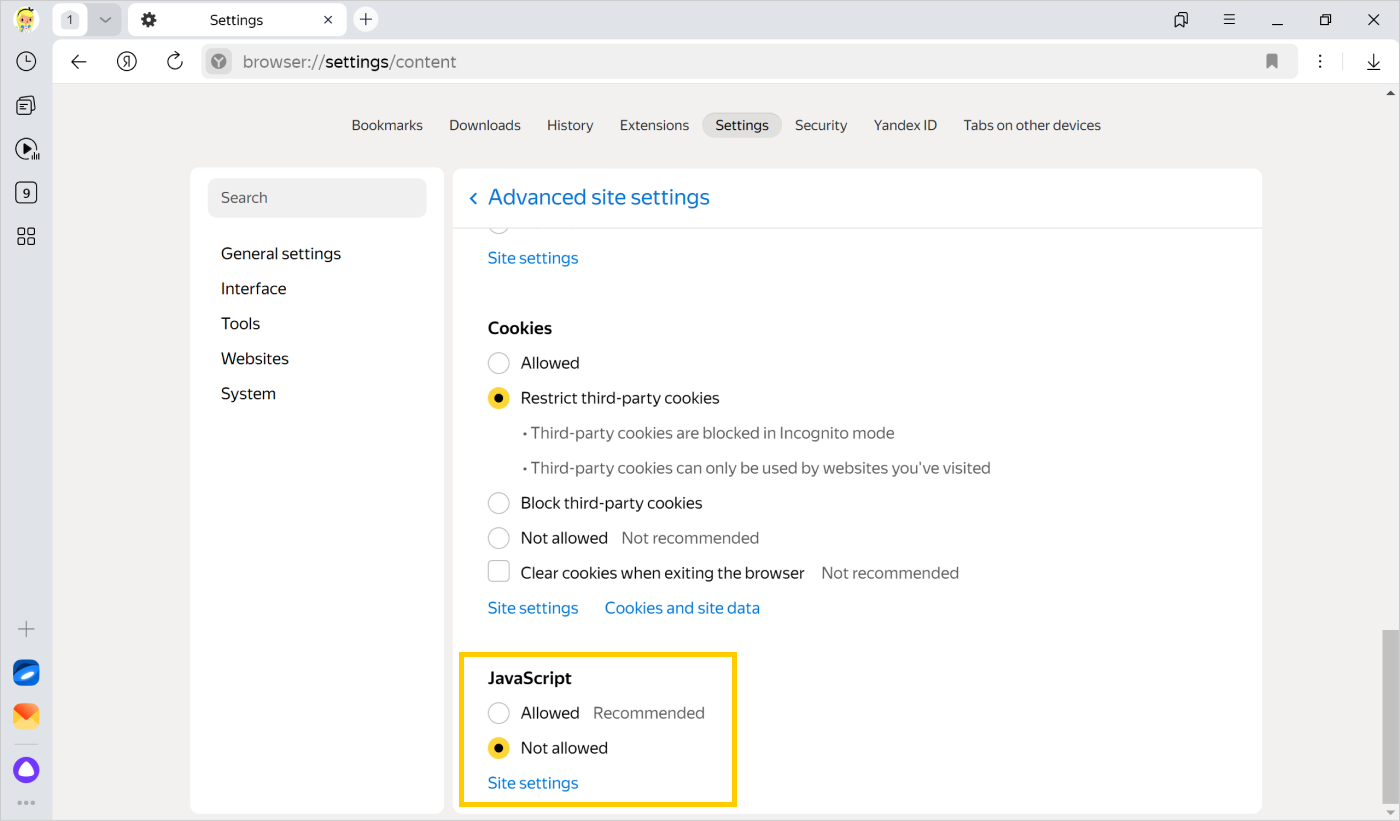Reload the page with refresh icon
The height and width of the screenshot is (821, 1400).
[175, 61]
